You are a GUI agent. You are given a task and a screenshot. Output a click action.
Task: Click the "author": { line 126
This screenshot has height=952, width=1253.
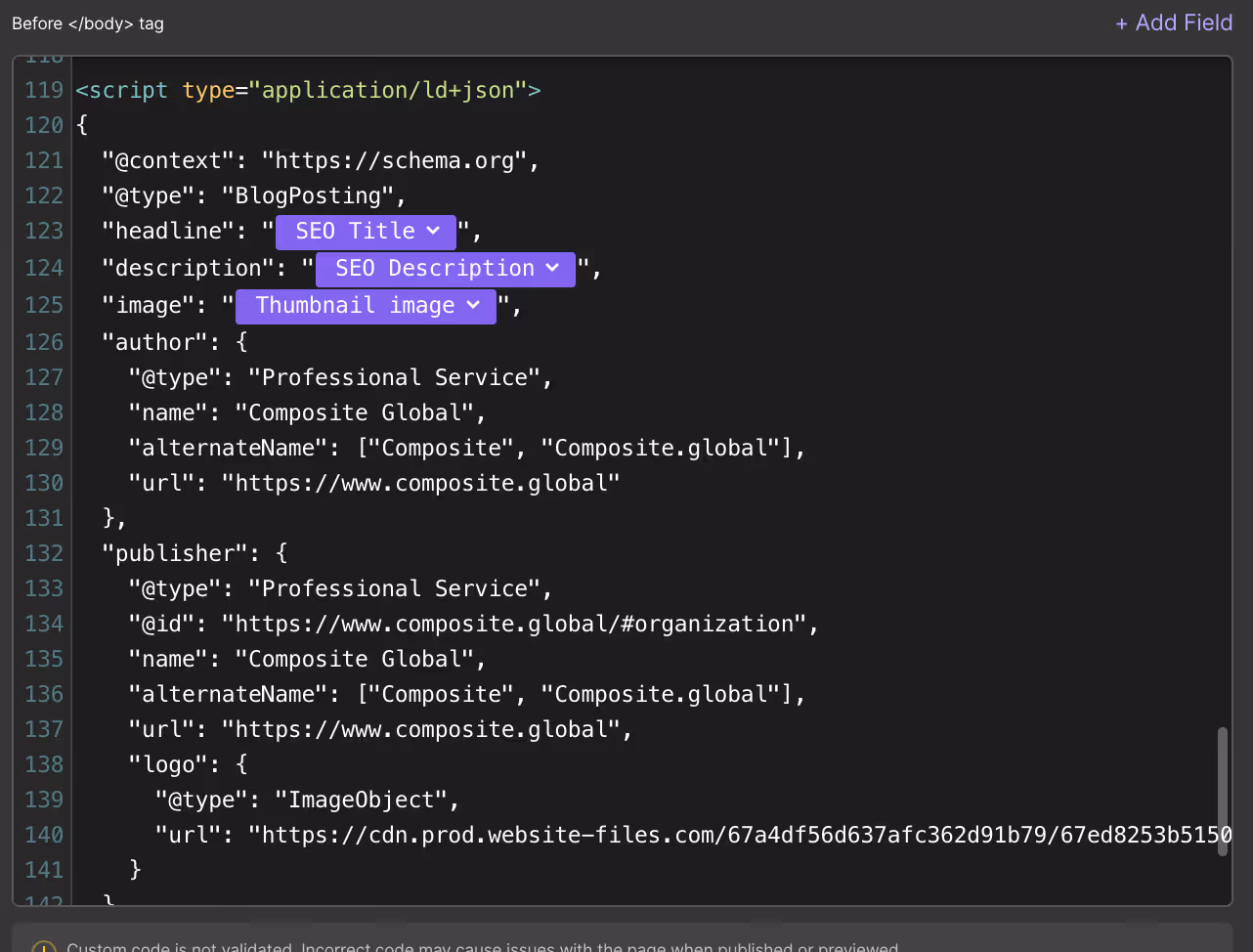175,342
